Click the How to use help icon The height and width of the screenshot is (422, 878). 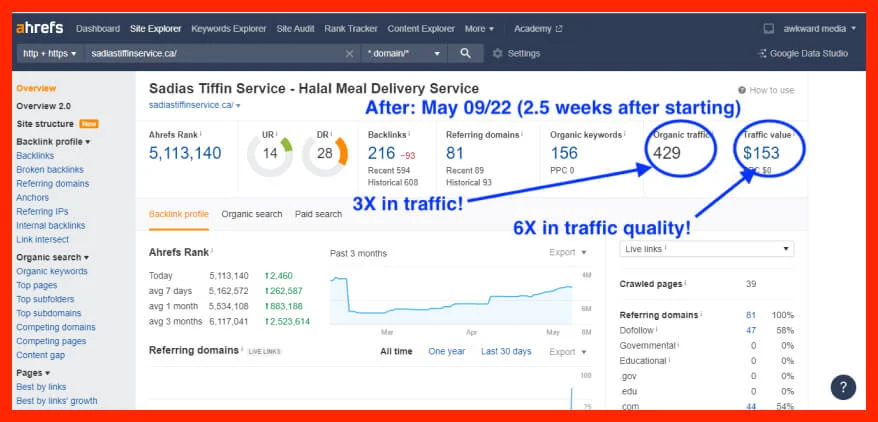click(742, 90)
